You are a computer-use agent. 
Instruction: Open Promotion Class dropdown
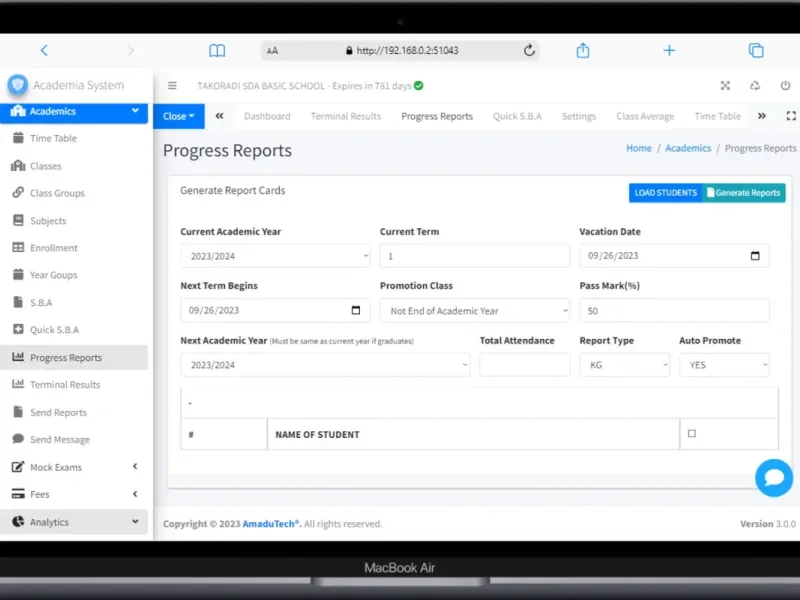[x=474, y=310]
